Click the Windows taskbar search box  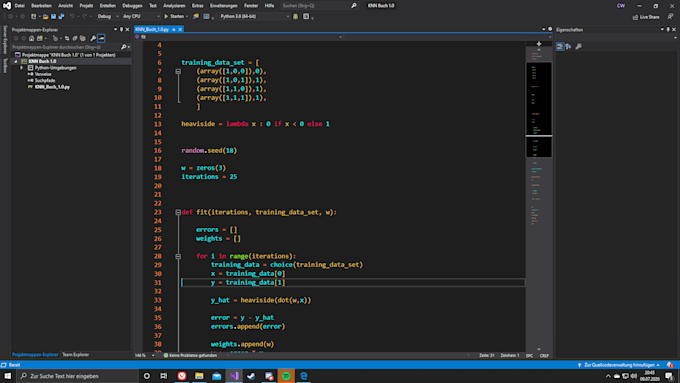click(x=78, y=376)
